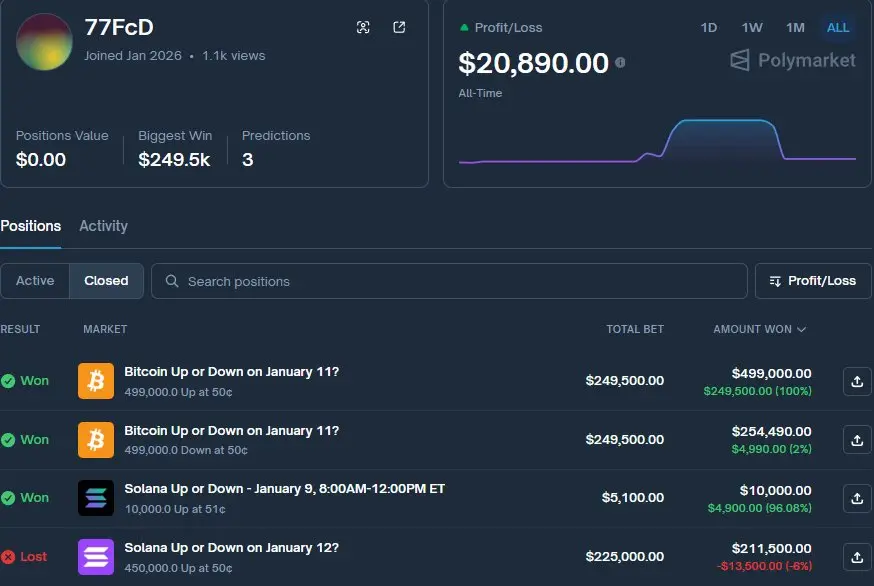Share the $10,000.00 Solana January 9 position
874x586 pixels.
click(x=857, y=498)
